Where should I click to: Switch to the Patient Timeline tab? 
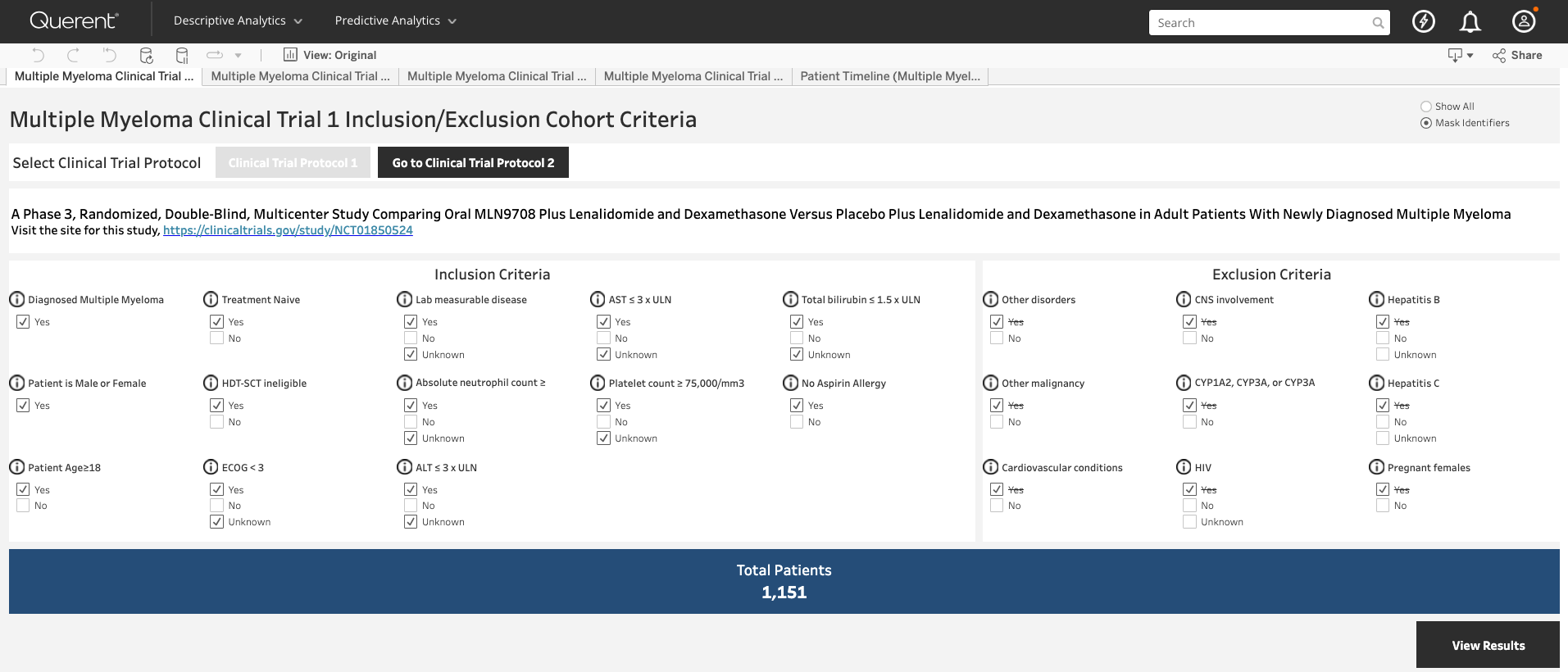point(890,76)
